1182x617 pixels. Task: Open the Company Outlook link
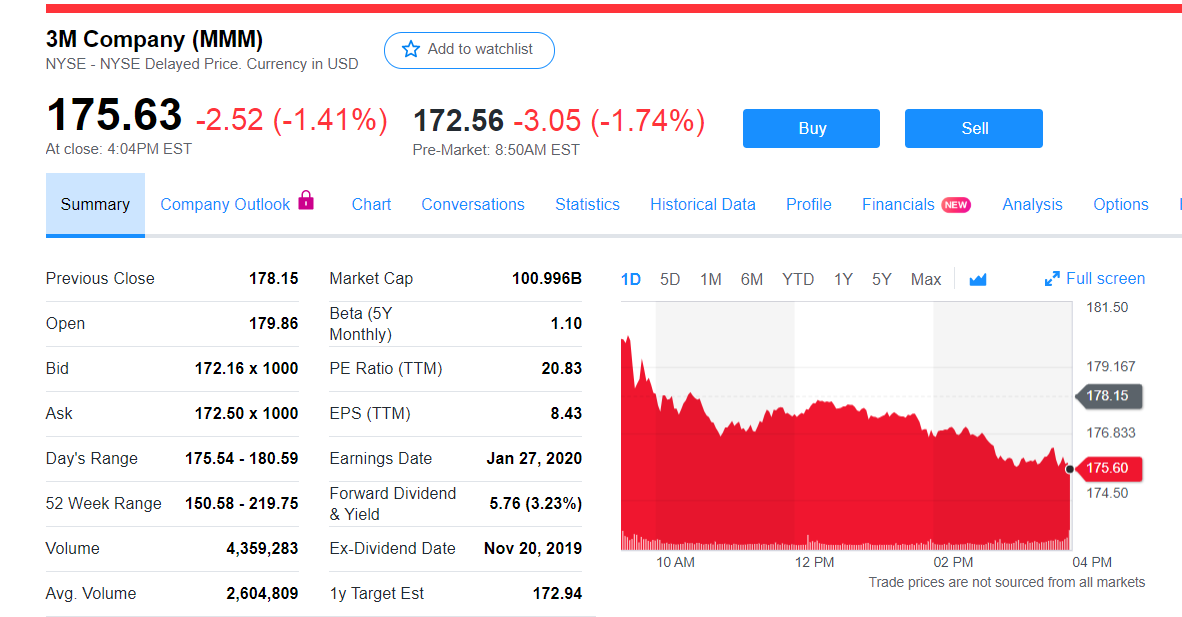coord(225,205)
